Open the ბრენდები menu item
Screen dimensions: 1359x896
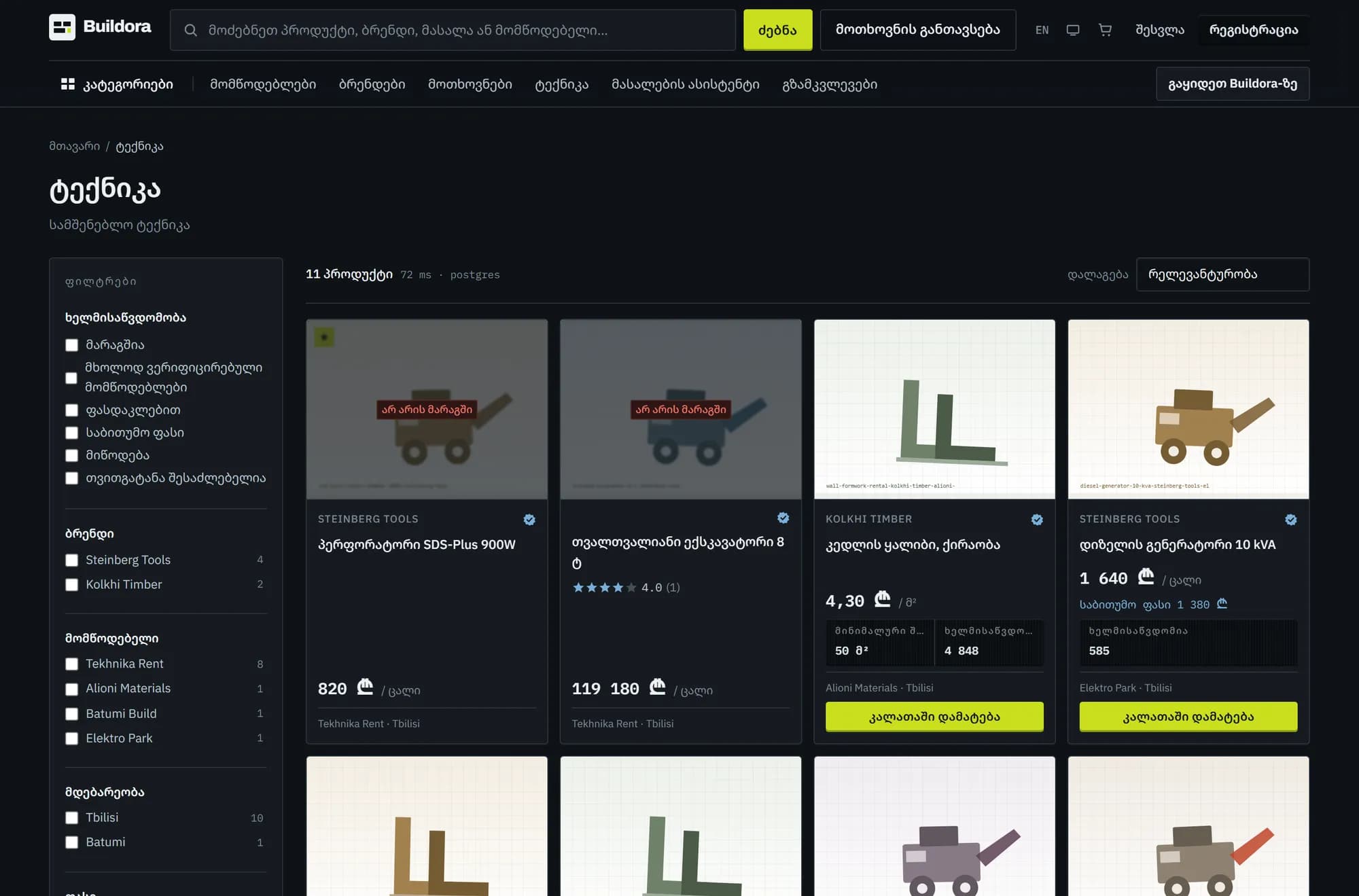pos(372,84)
